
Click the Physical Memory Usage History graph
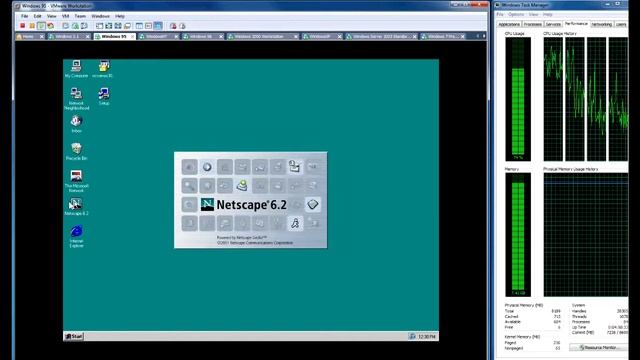coord(586,234)
